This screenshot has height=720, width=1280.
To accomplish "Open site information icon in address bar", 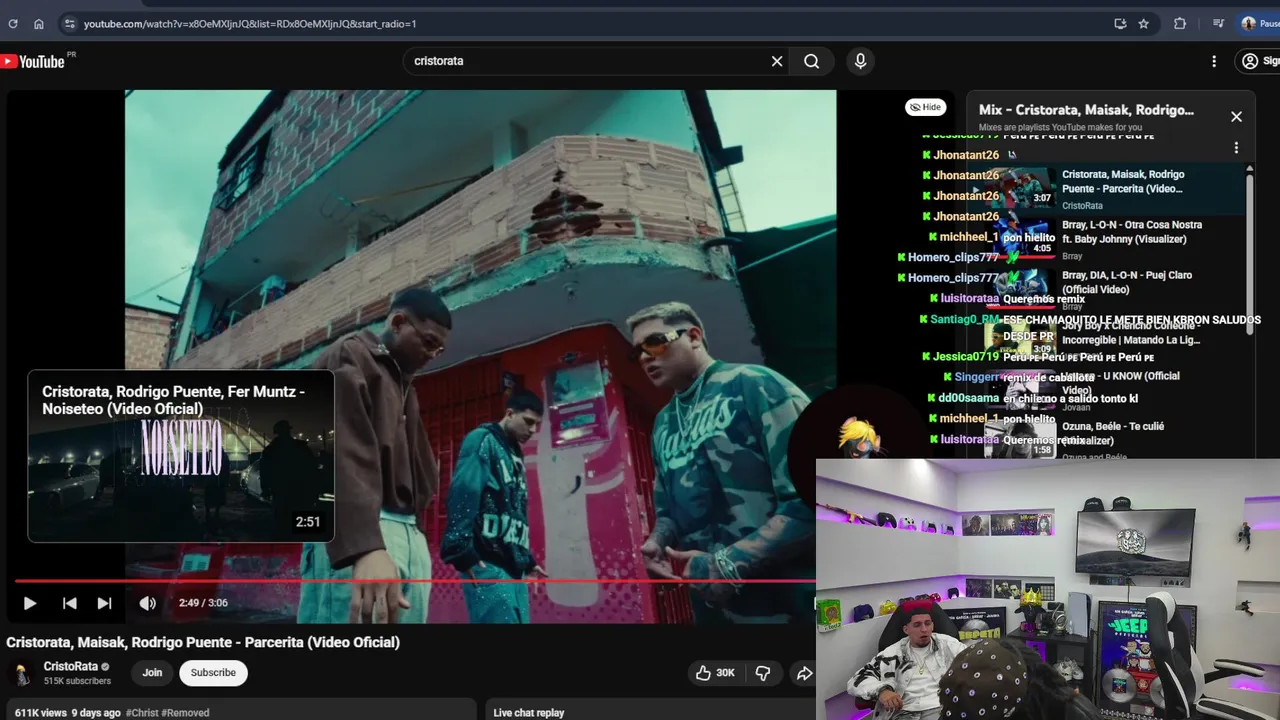I will tap(69, 23).
